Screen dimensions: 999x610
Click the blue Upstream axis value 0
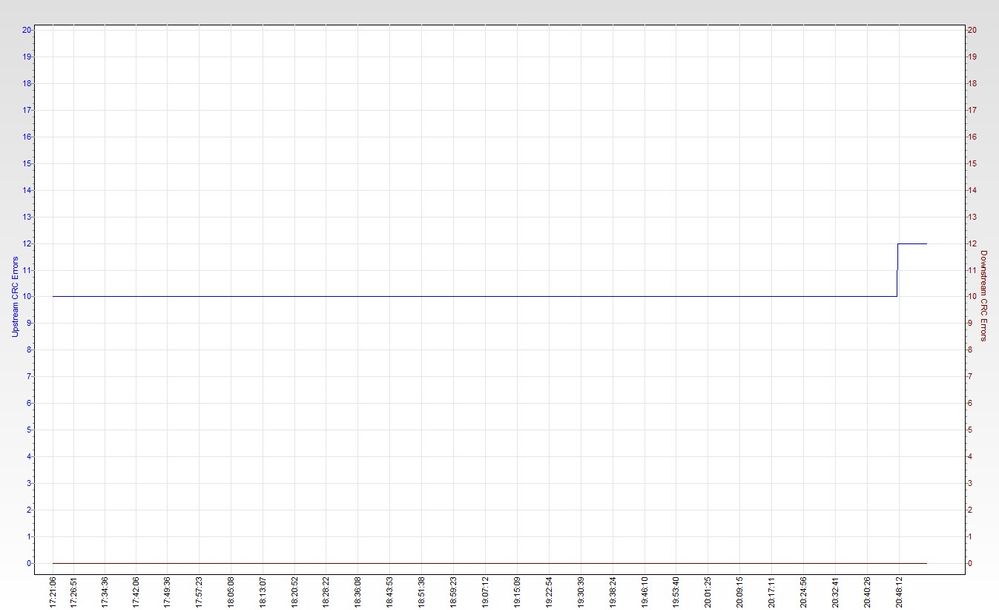29,563
